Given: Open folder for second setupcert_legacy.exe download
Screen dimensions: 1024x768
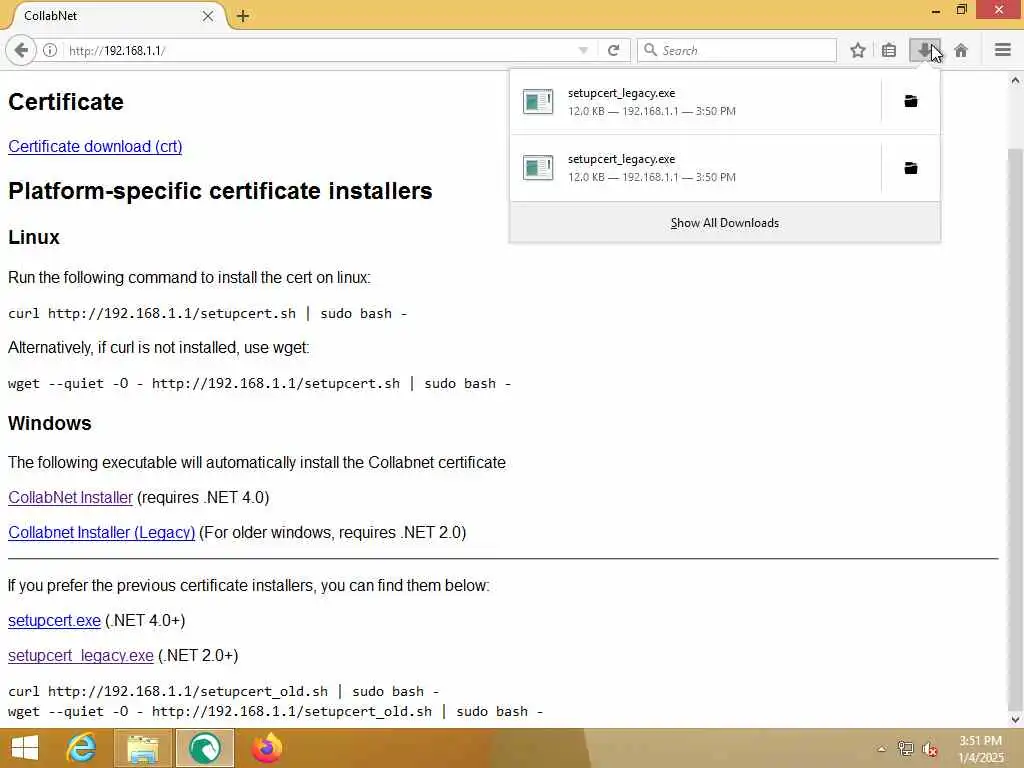Looking at the screenshot, I should click(910, 168).
